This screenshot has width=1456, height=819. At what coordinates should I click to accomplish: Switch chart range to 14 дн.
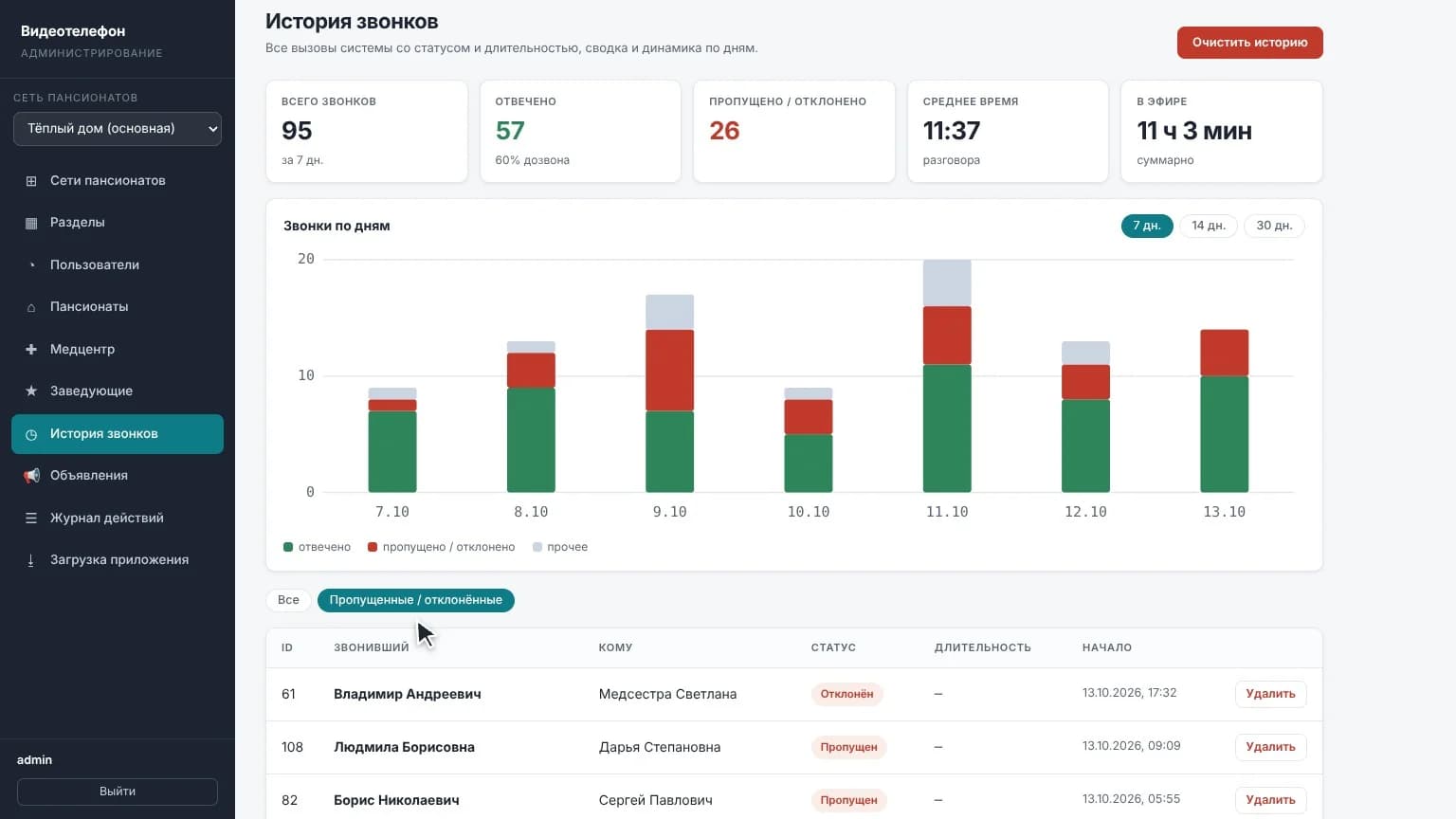pos(1209,226)
